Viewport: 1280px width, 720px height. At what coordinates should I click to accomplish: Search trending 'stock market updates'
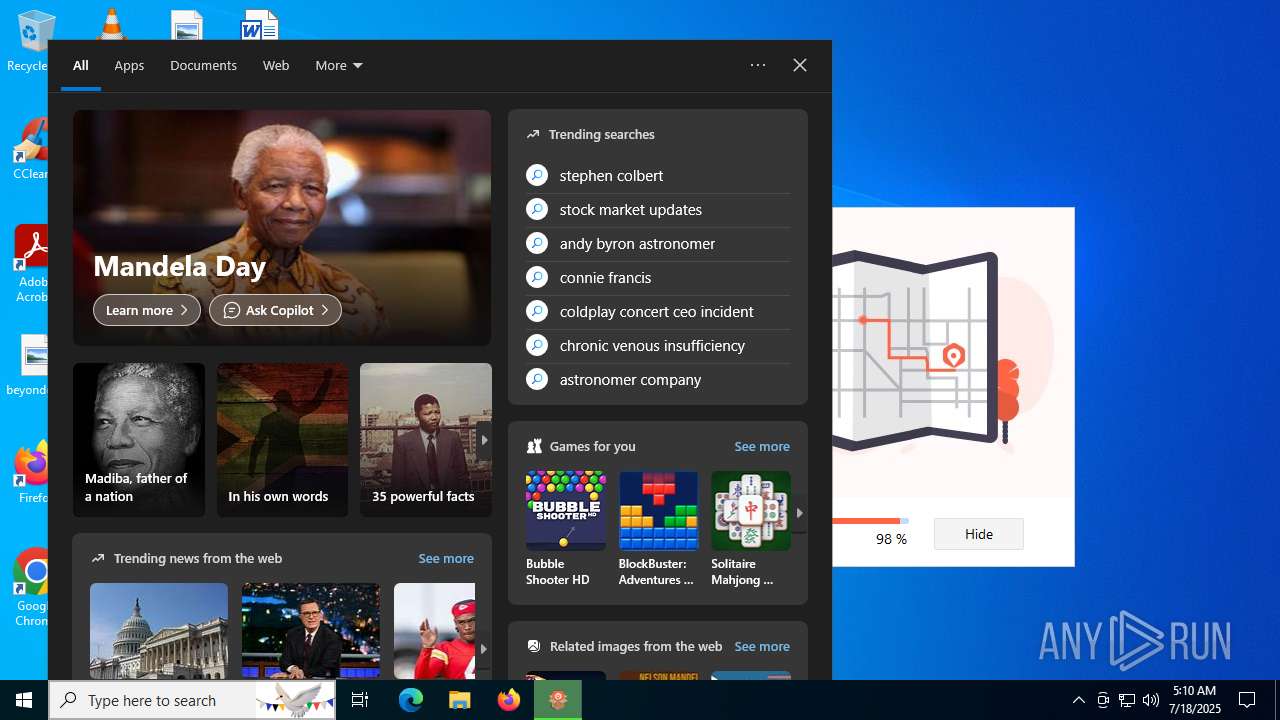(658, 210)
